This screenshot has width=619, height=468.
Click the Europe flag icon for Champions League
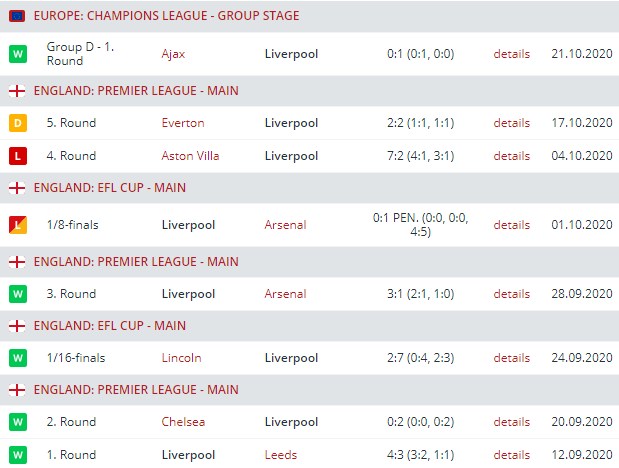click(x=16, y=16)
